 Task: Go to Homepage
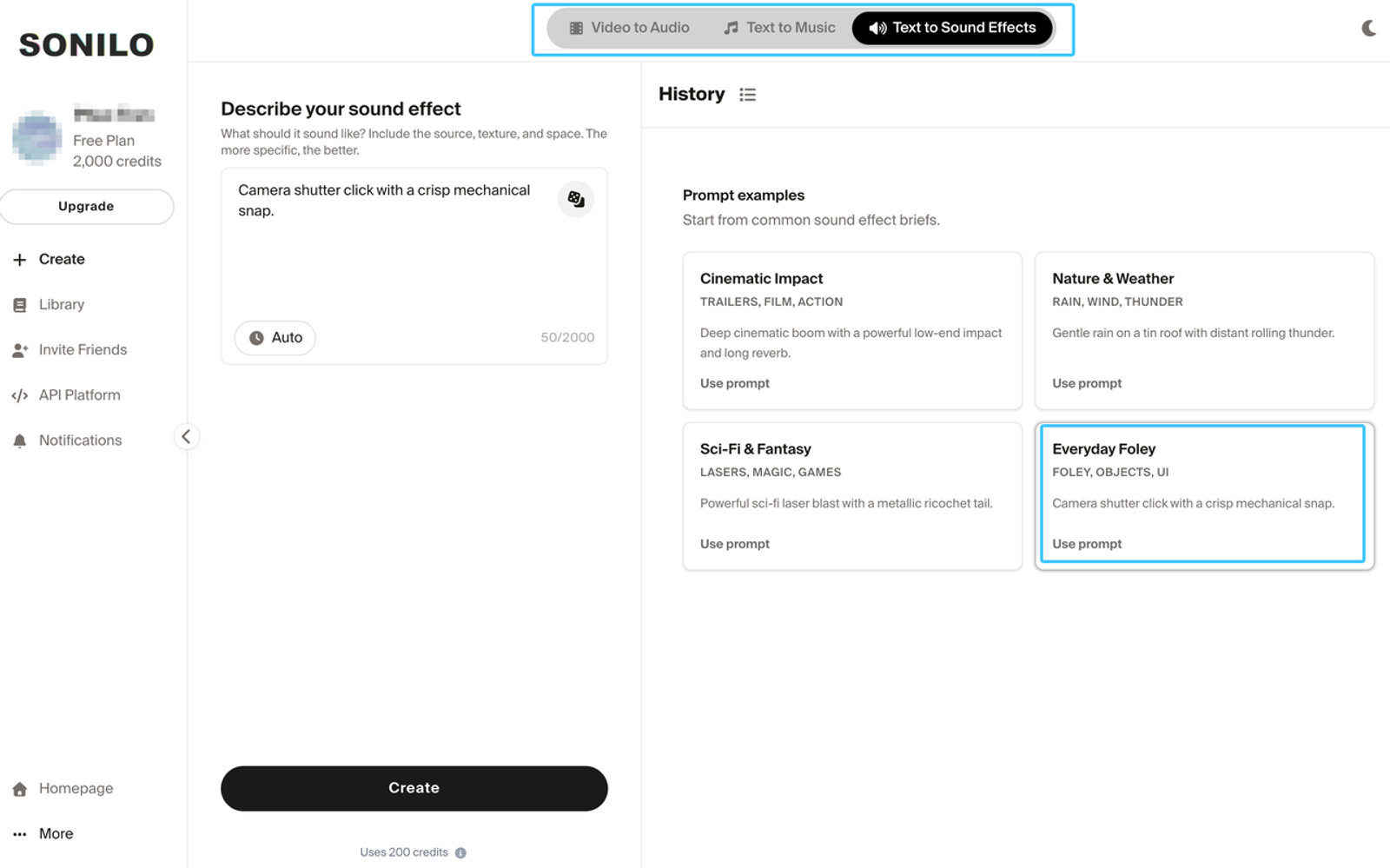coord(76,789)
